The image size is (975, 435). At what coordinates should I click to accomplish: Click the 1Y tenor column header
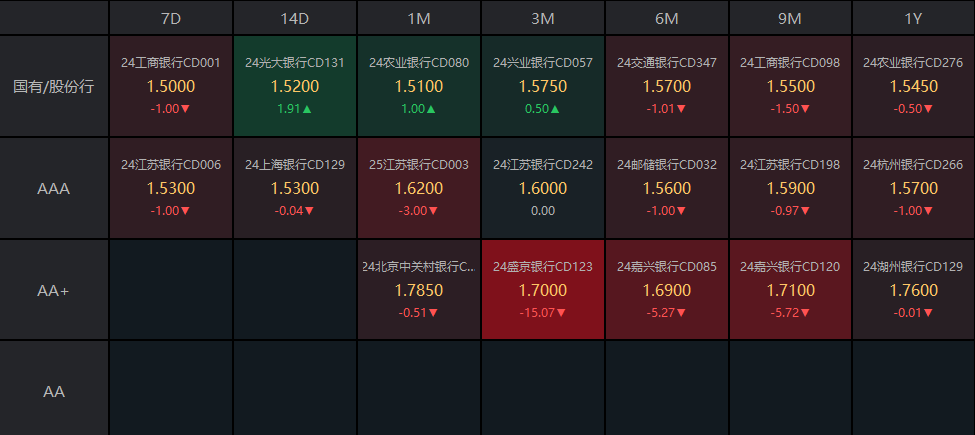point(913,18)
